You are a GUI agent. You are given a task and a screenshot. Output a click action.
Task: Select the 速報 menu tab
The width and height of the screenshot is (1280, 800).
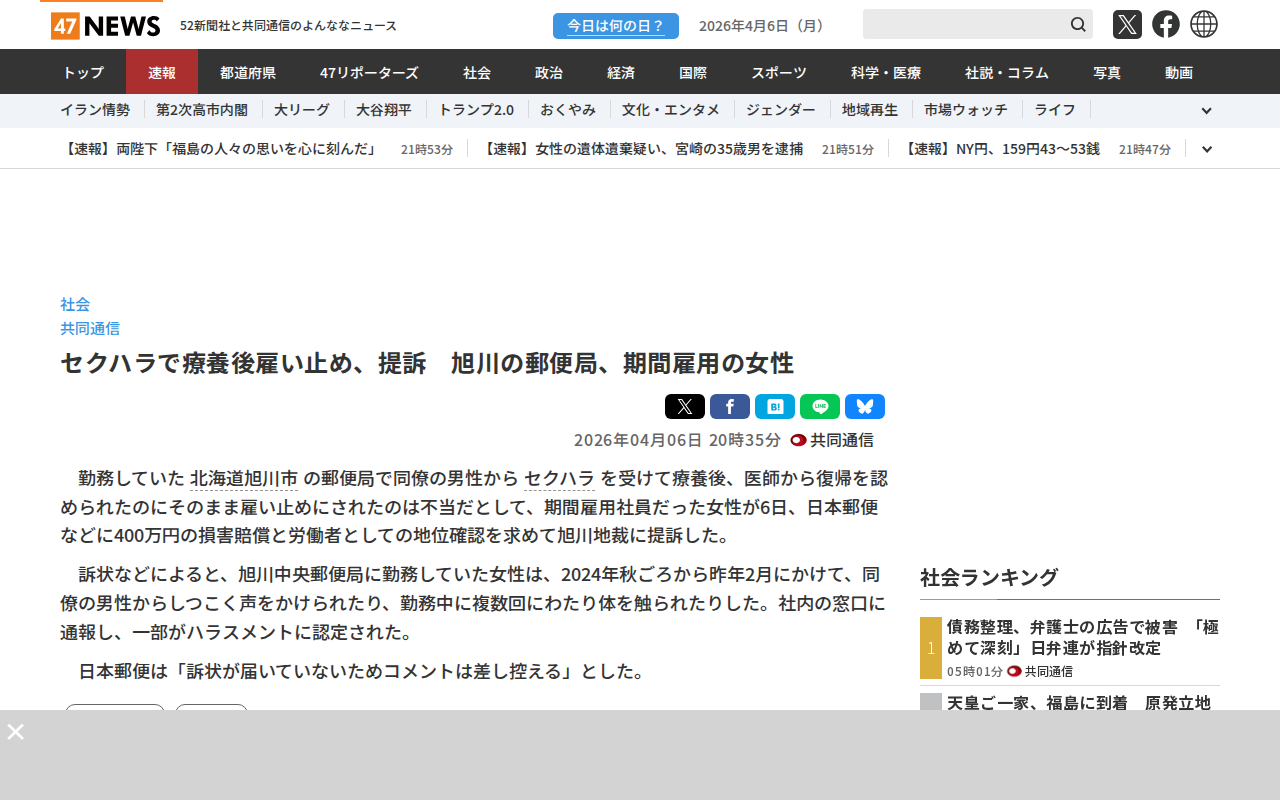162,72
